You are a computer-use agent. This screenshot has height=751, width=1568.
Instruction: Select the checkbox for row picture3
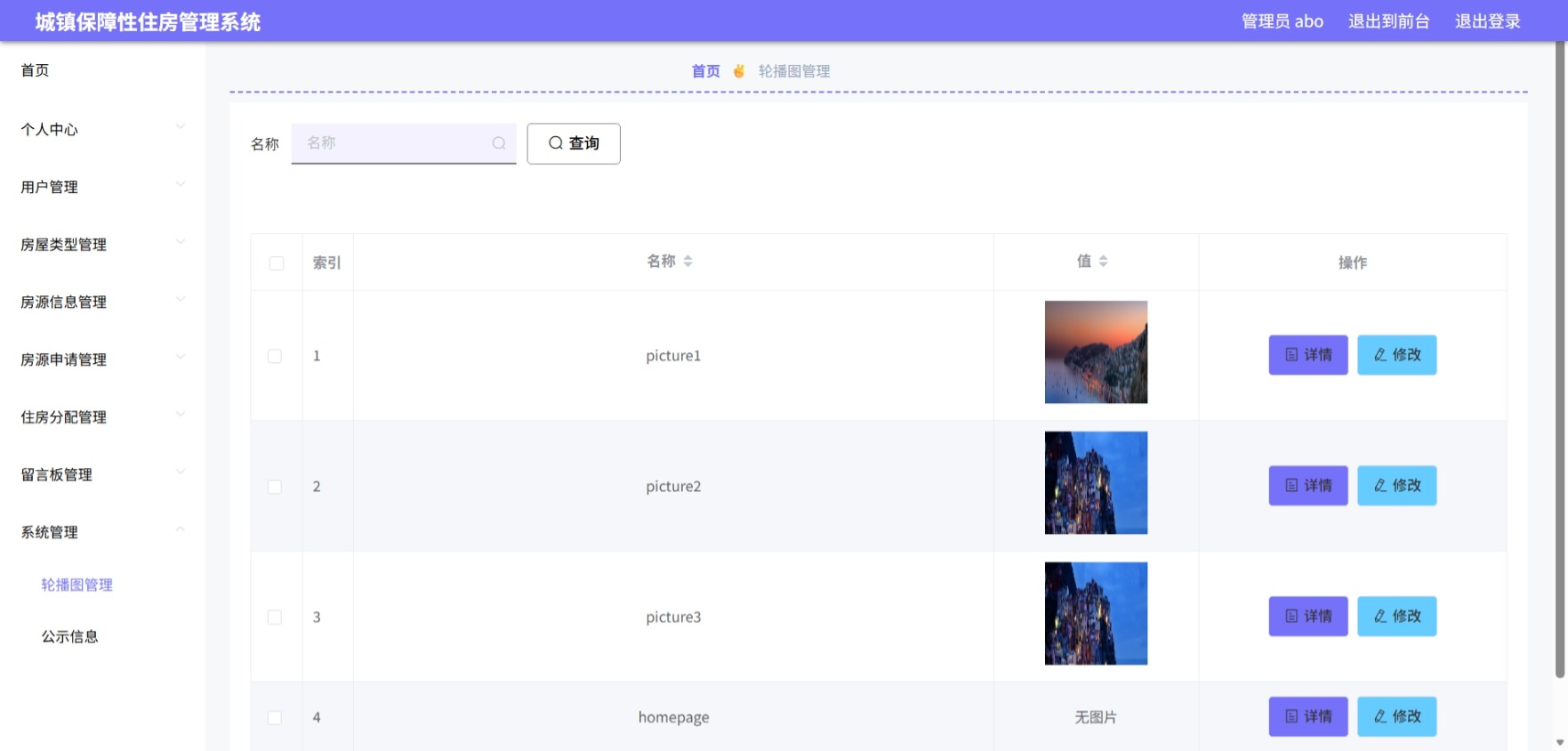tap(275, 618)
